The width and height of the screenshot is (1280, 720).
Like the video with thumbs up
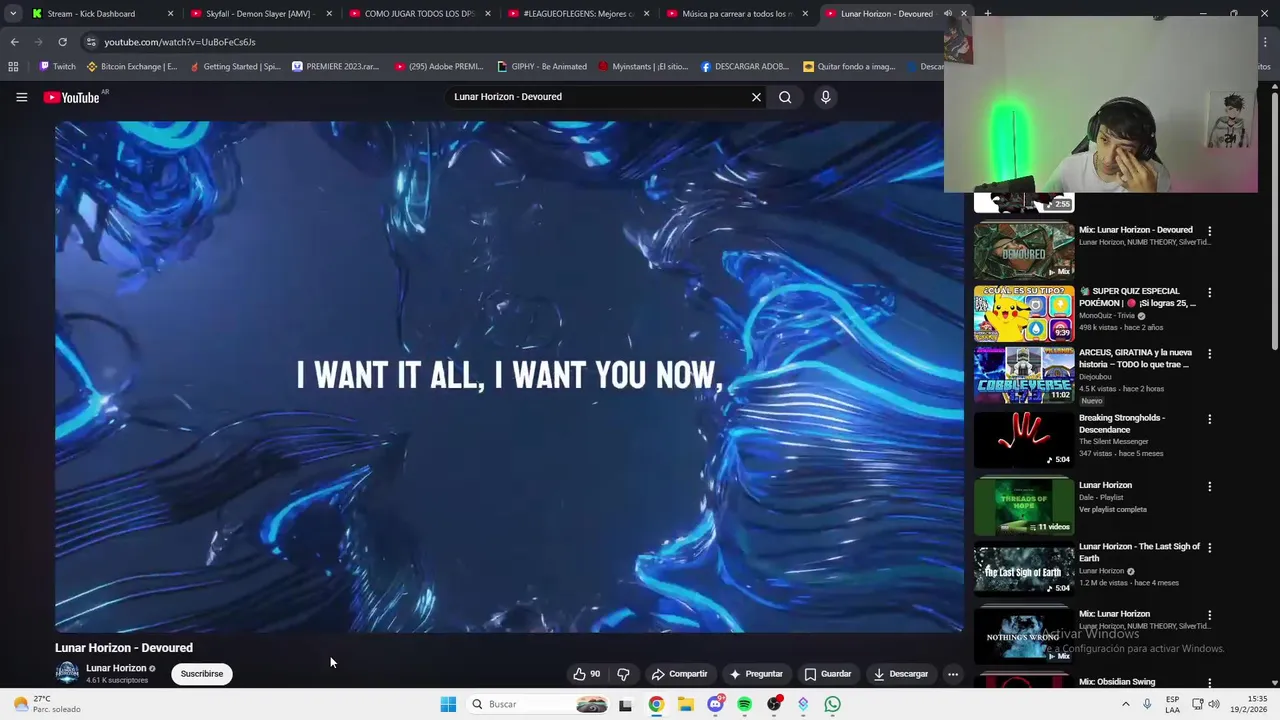(587, 674)
